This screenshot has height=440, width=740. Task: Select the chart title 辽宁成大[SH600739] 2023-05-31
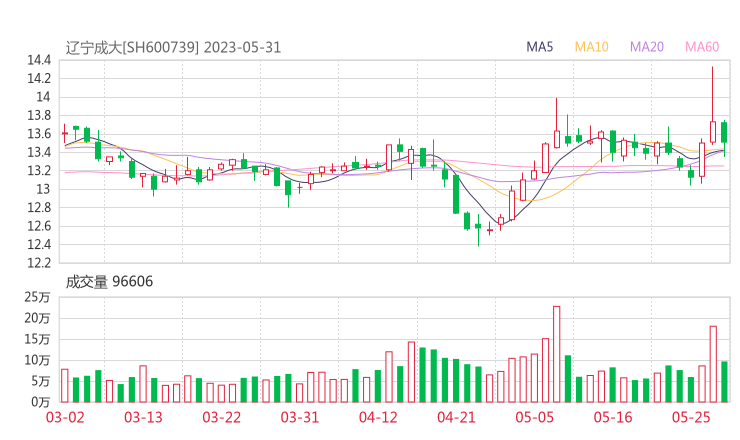[173, 47]
